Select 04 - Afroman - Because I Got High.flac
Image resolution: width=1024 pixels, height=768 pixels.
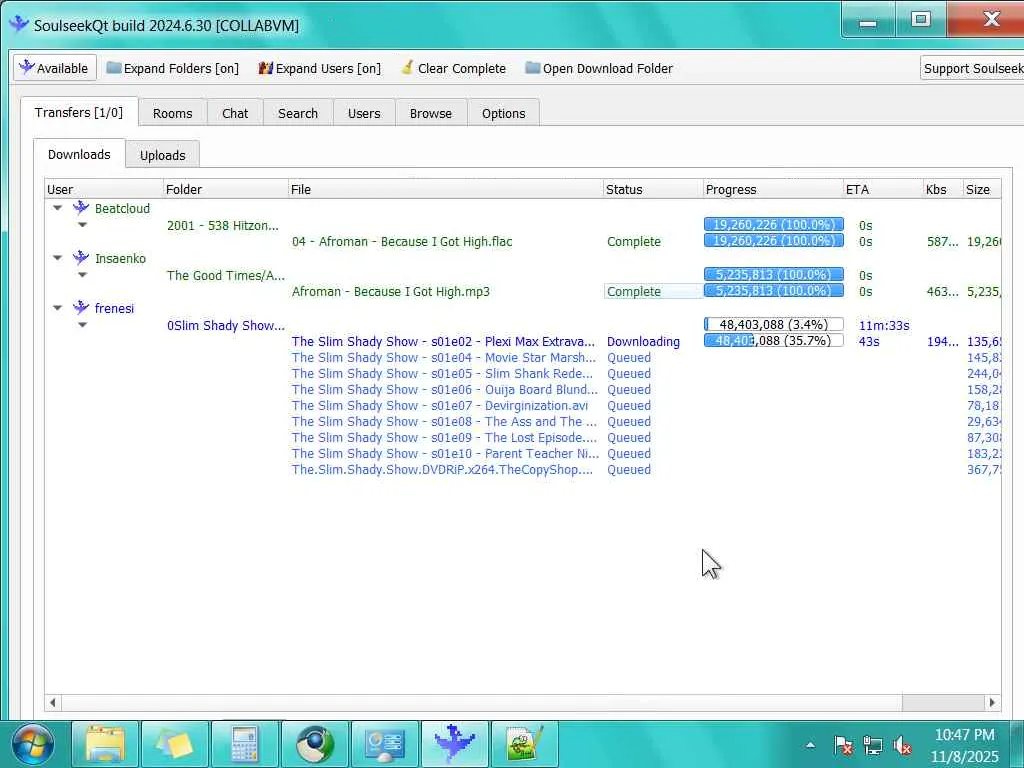[402, 242]
